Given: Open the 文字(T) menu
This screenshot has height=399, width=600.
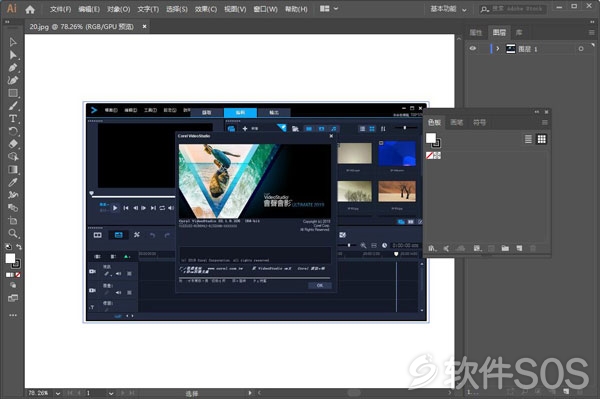Looking at the screenshot, I should coord(148,9).
